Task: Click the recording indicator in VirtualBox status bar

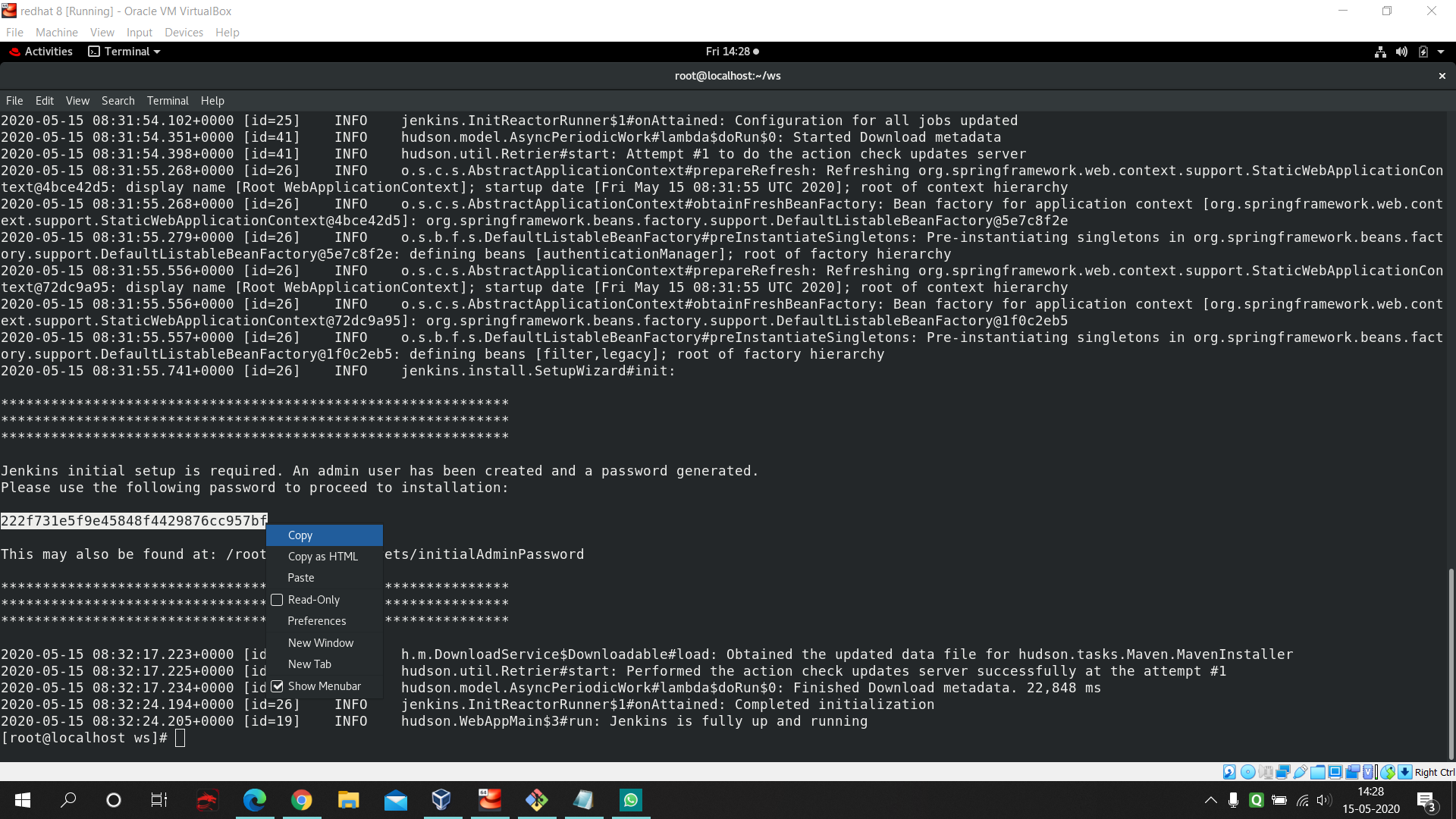Action: [1353, 772]
